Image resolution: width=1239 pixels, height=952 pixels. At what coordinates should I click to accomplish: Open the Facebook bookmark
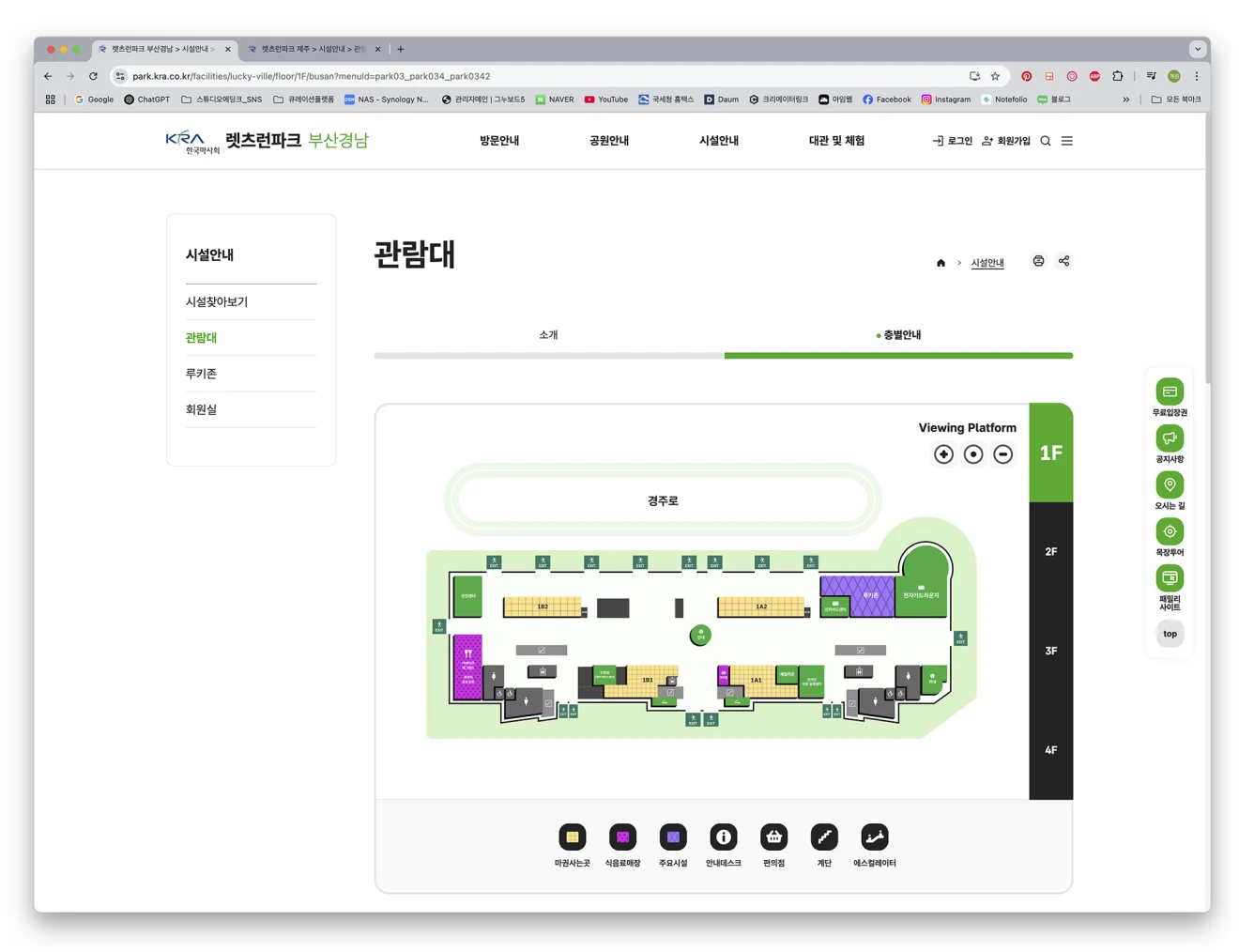click(x=887, y=100)
